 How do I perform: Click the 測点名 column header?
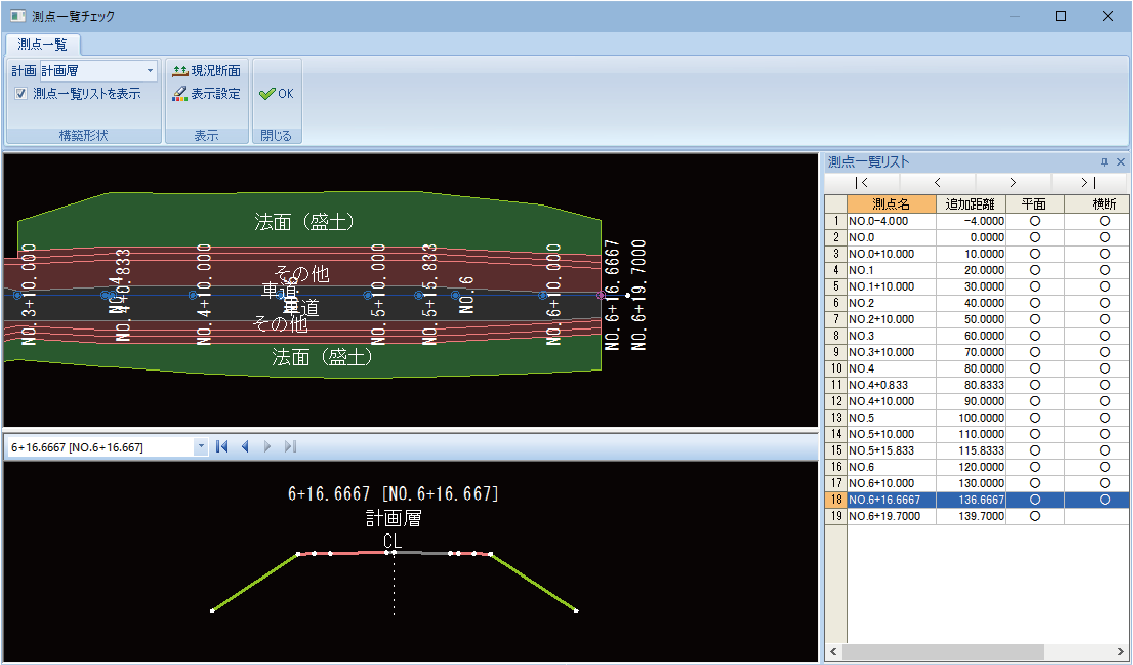pos(891,204)
